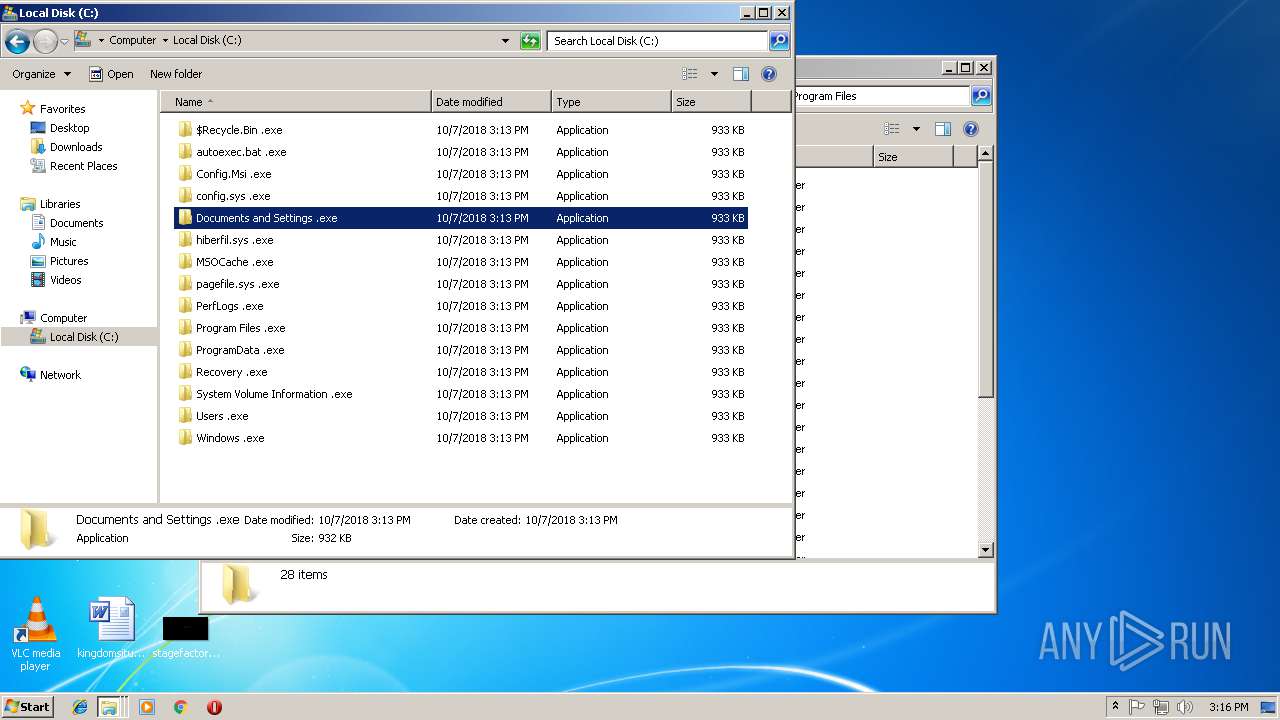Click the Back navigation arrow
1280x720 pixels.
[x=17, y=41]
